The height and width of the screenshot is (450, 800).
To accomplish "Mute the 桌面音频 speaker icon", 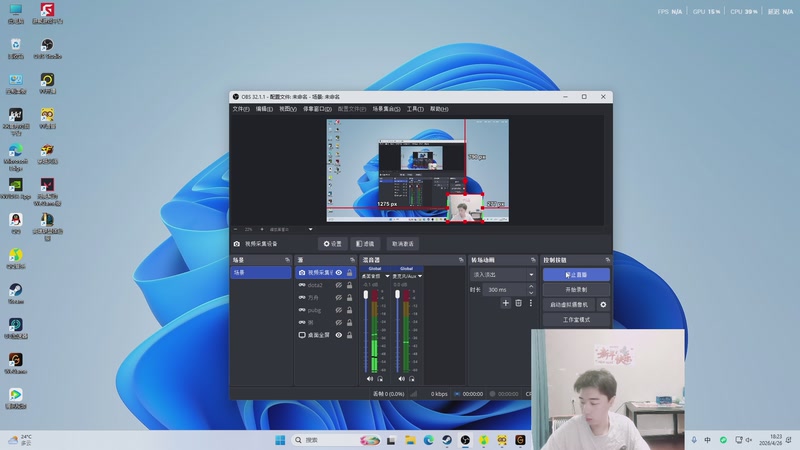I will (x=370, y=379).
